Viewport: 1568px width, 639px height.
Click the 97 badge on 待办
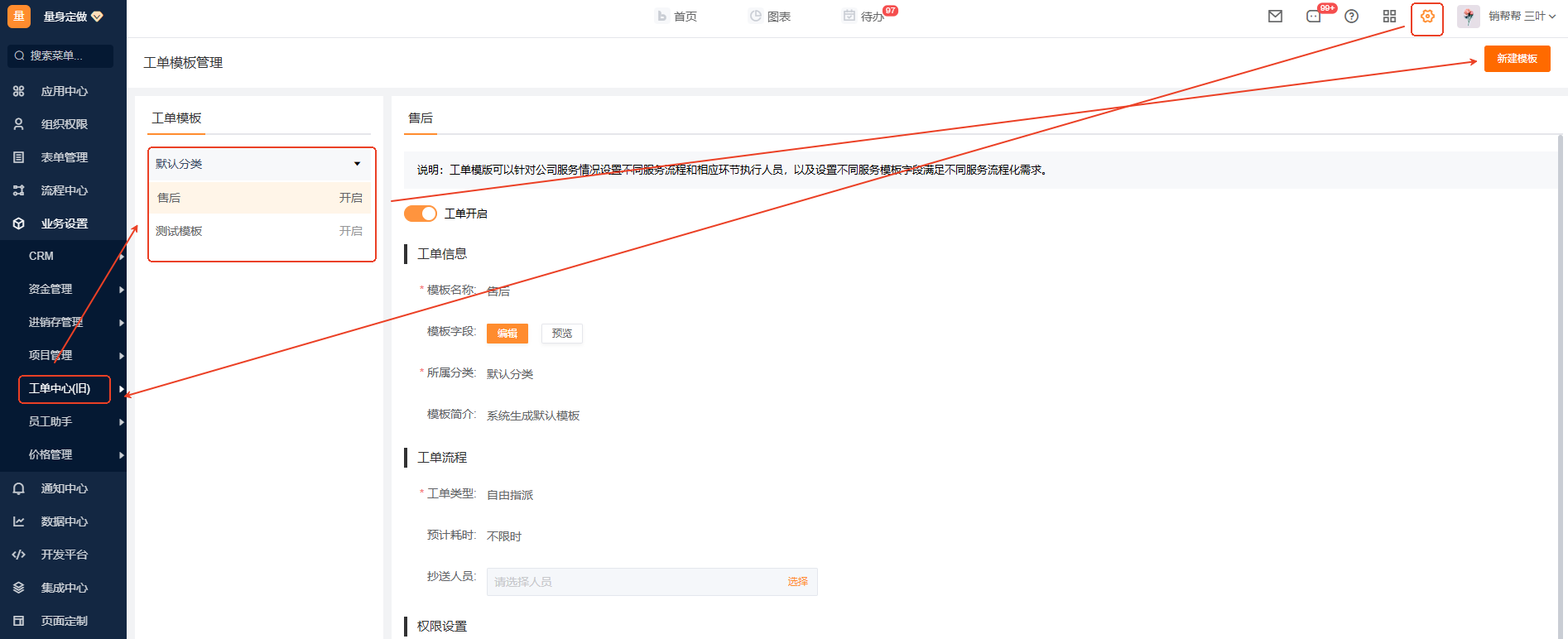(x=890, y=11)
